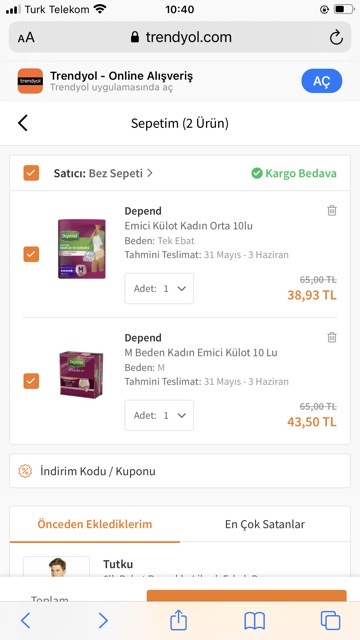Show open Safari tabs
The height and width of the screenshot is (640, 360).
[x=330, y=621]
